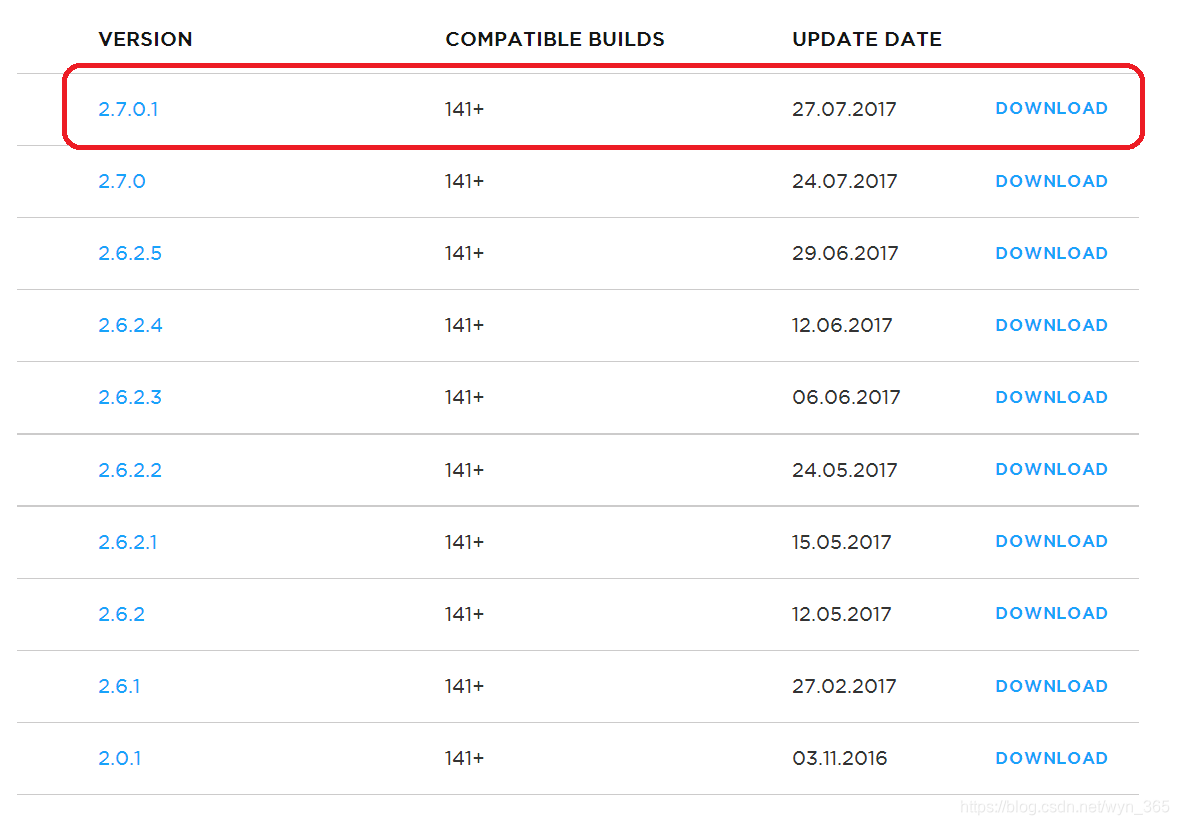This screenshot has width=1179, height=825.
Task: Select 141+ build in 2.0.1 row
Action: coord(464,758)
